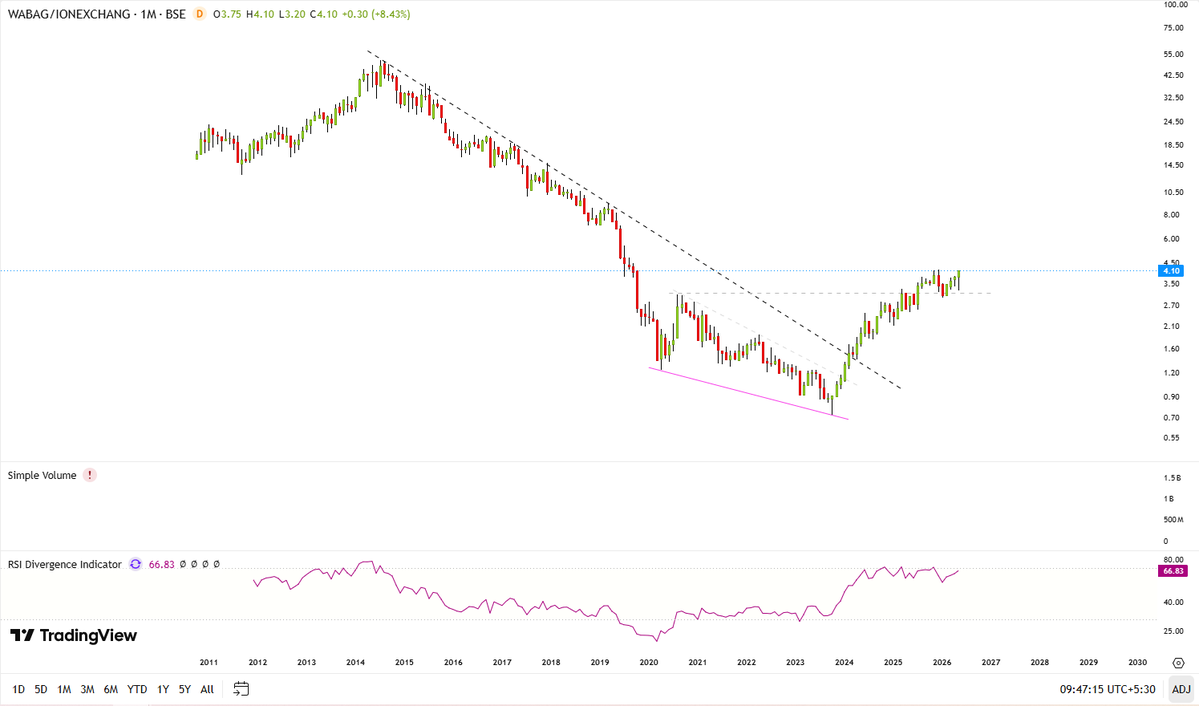Select the magenta support trendline drawing
The image size is (1199, 706).
[749, 394]
